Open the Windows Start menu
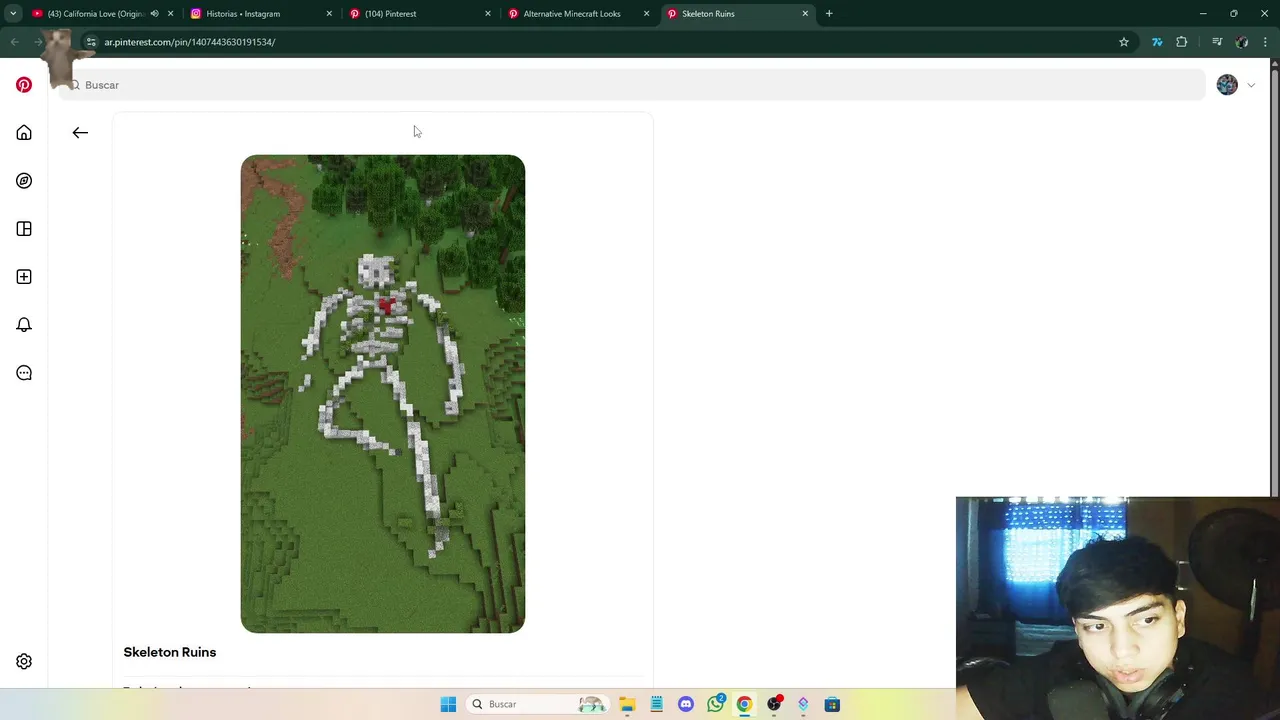Image resolution: width=1280 pixels, height=720 pixels. pos(448,704)
